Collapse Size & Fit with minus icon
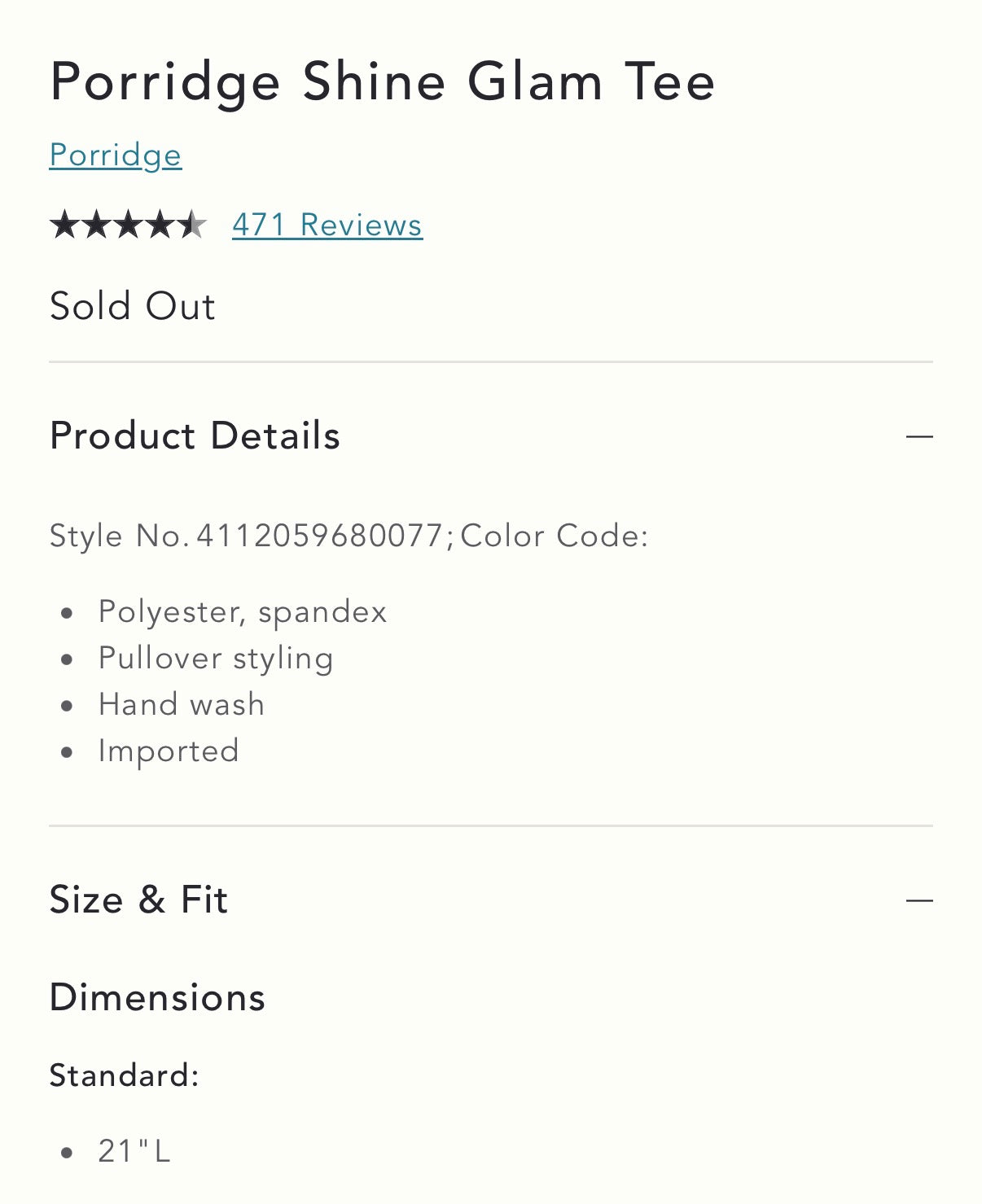The image size is (982, 1204). click(919, 900)
